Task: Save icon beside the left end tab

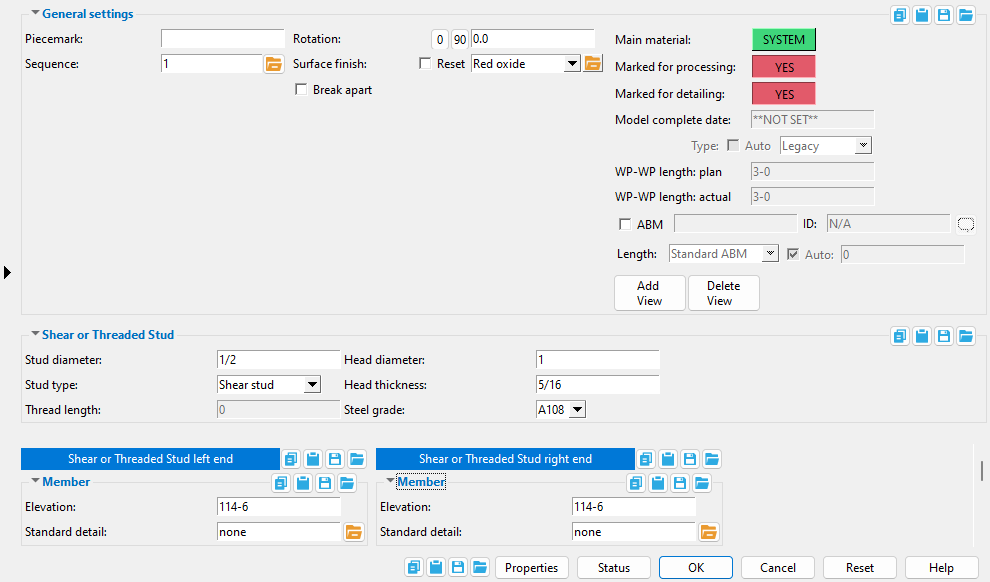Action: (335, 459)
